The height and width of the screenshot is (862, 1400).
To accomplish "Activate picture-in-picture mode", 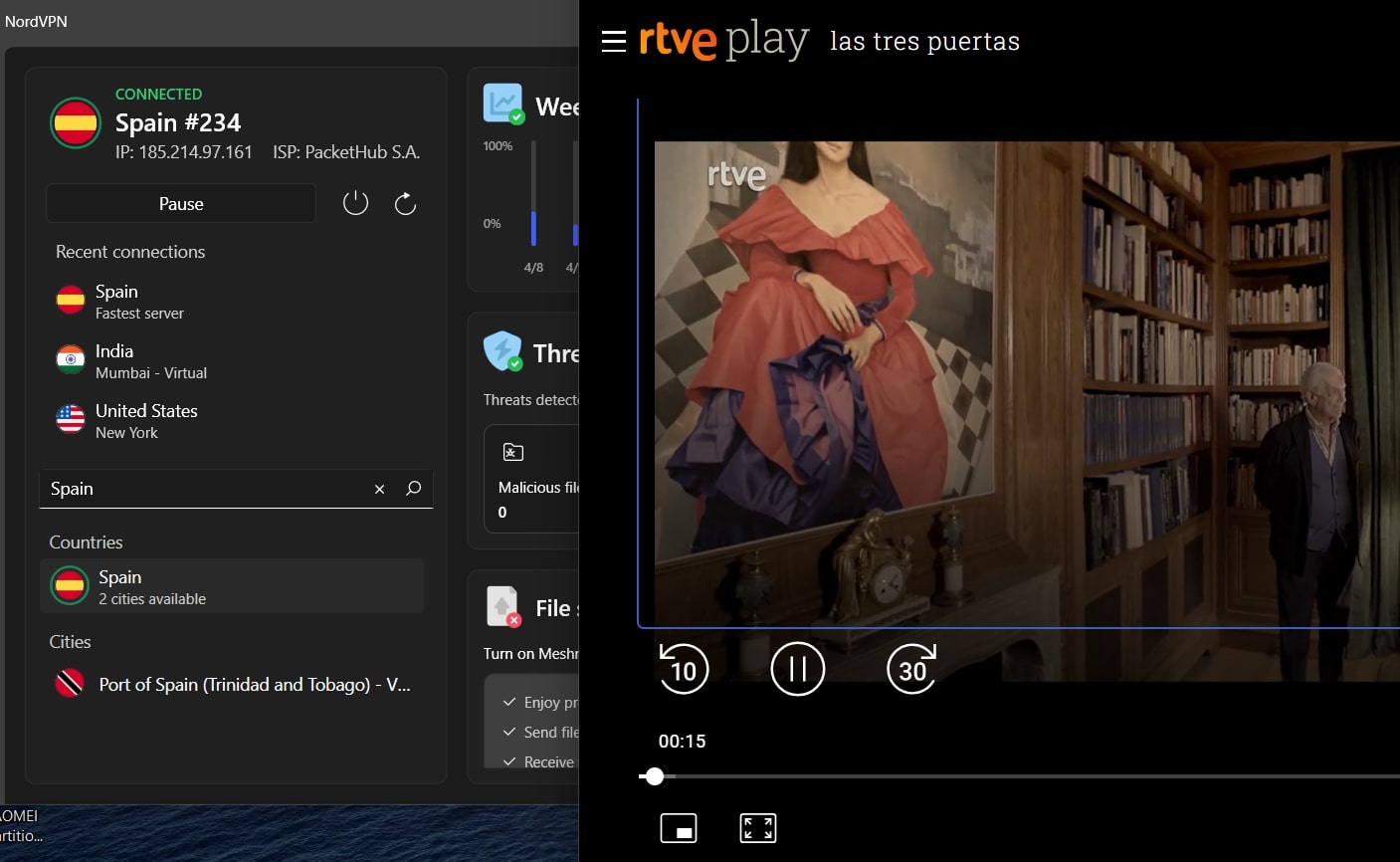I will tap(679, 827).
